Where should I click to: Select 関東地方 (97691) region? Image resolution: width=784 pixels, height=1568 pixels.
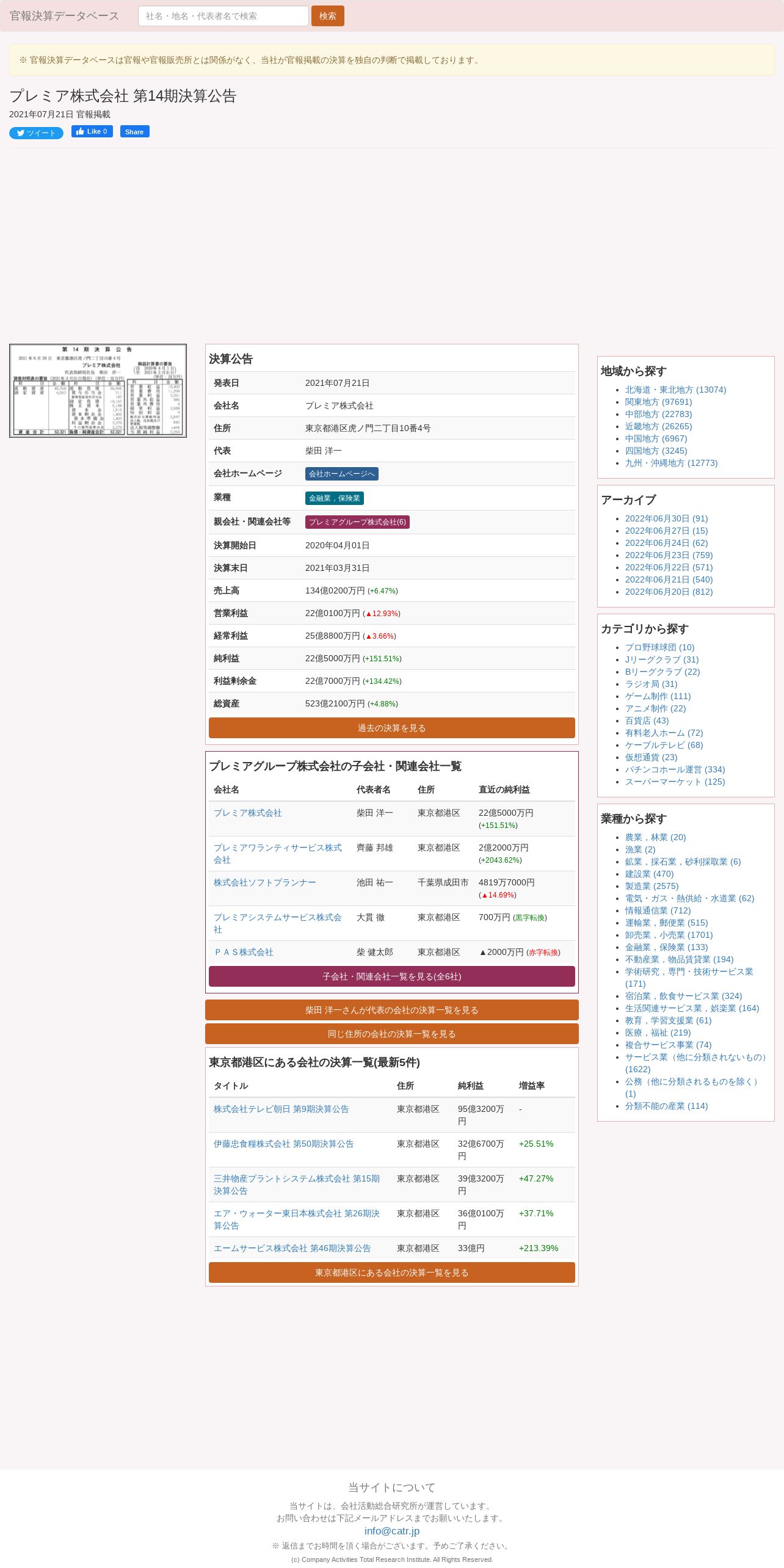pyautogui.click(x=658, y=402)
